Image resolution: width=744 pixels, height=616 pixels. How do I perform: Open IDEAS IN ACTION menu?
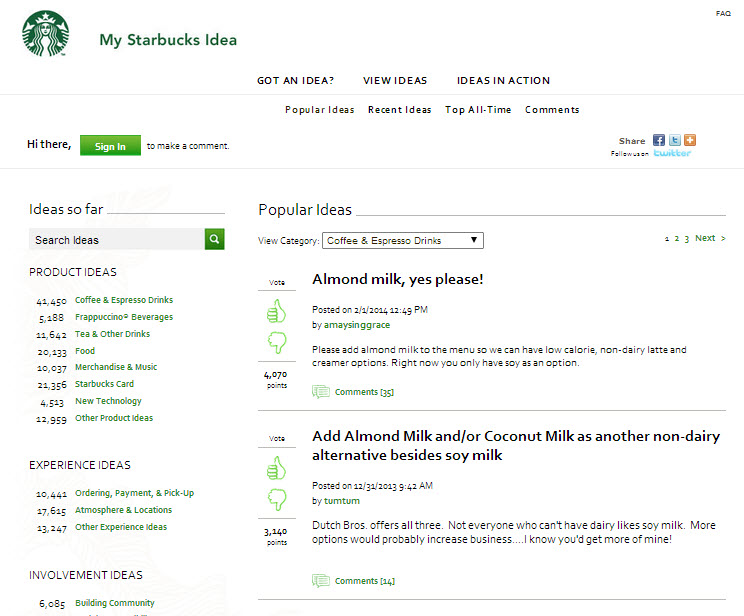[x=503, y=81]
